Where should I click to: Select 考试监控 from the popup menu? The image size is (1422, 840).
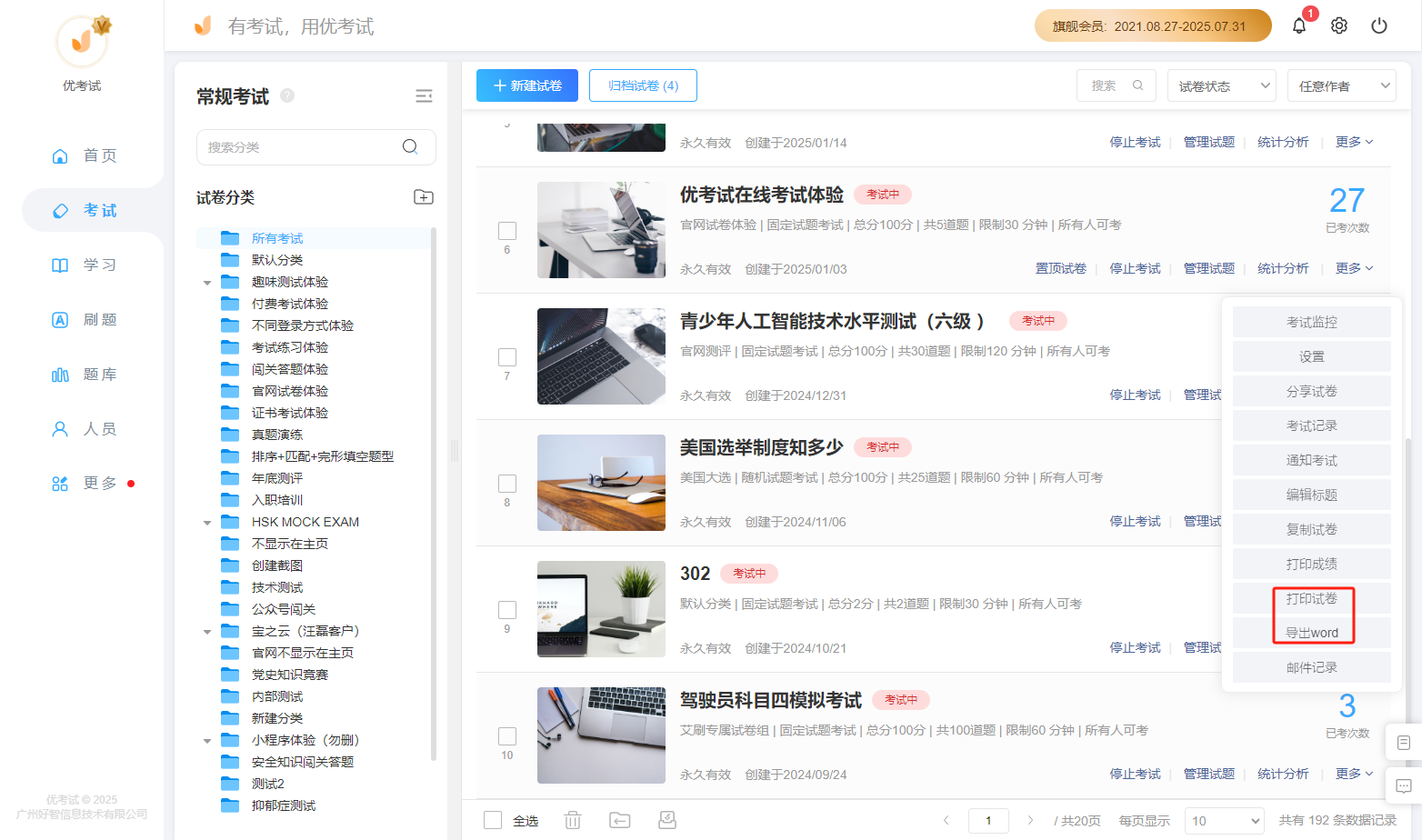click(1312, 322)
